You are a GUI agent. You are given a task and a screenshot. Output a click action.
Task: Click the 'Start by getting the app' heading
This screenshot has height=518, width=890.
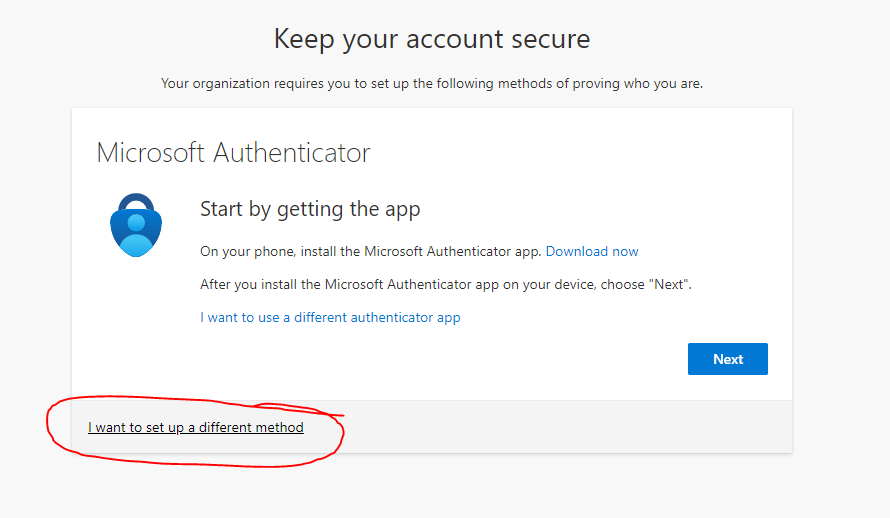click(x=310, y=209)
